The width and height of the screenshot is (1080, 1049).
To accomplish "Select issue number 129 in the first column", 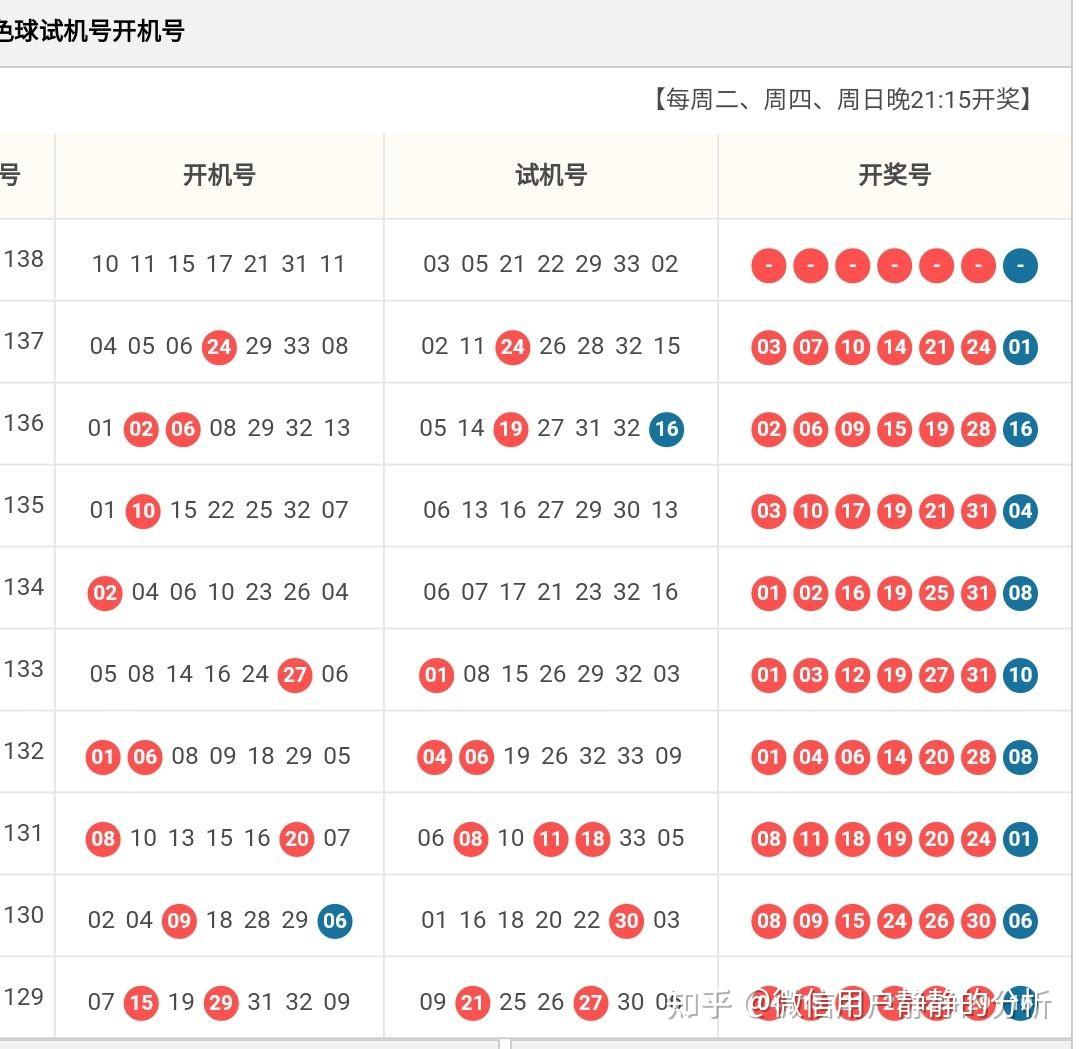I will [24, 997].
